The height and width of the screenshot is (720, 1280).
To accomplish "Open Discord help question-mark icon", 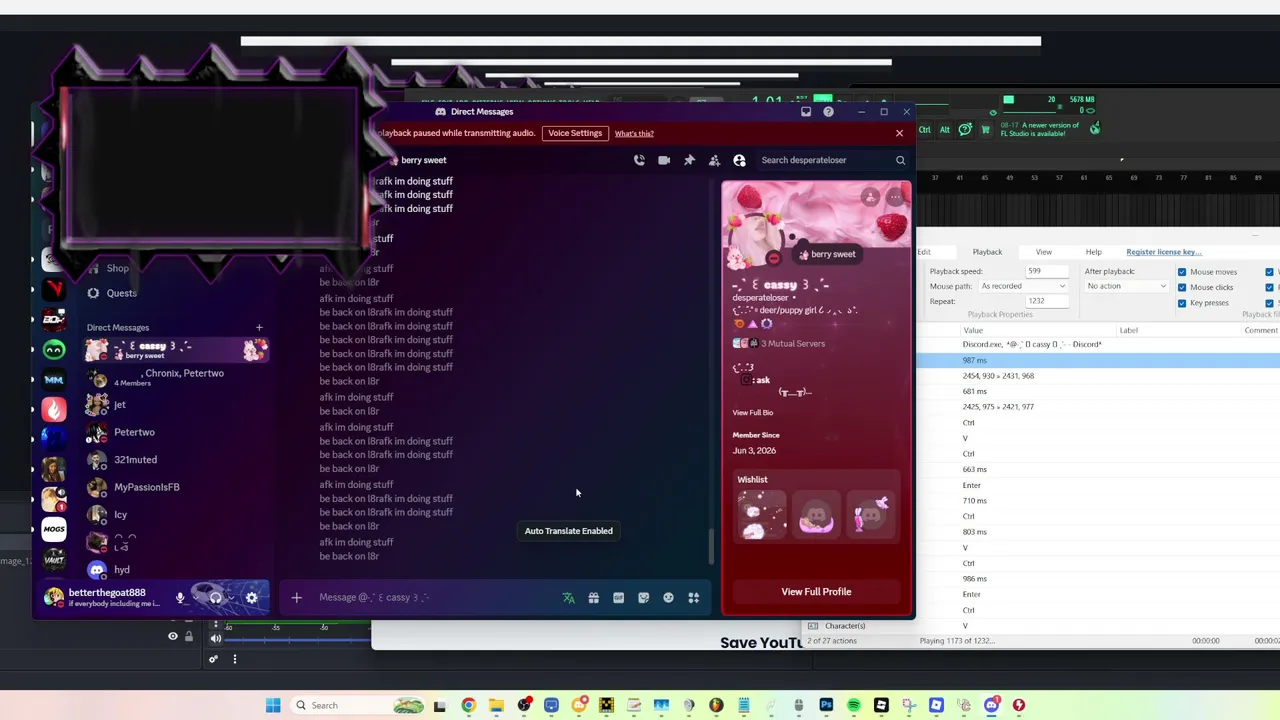I will pos(828,112).
